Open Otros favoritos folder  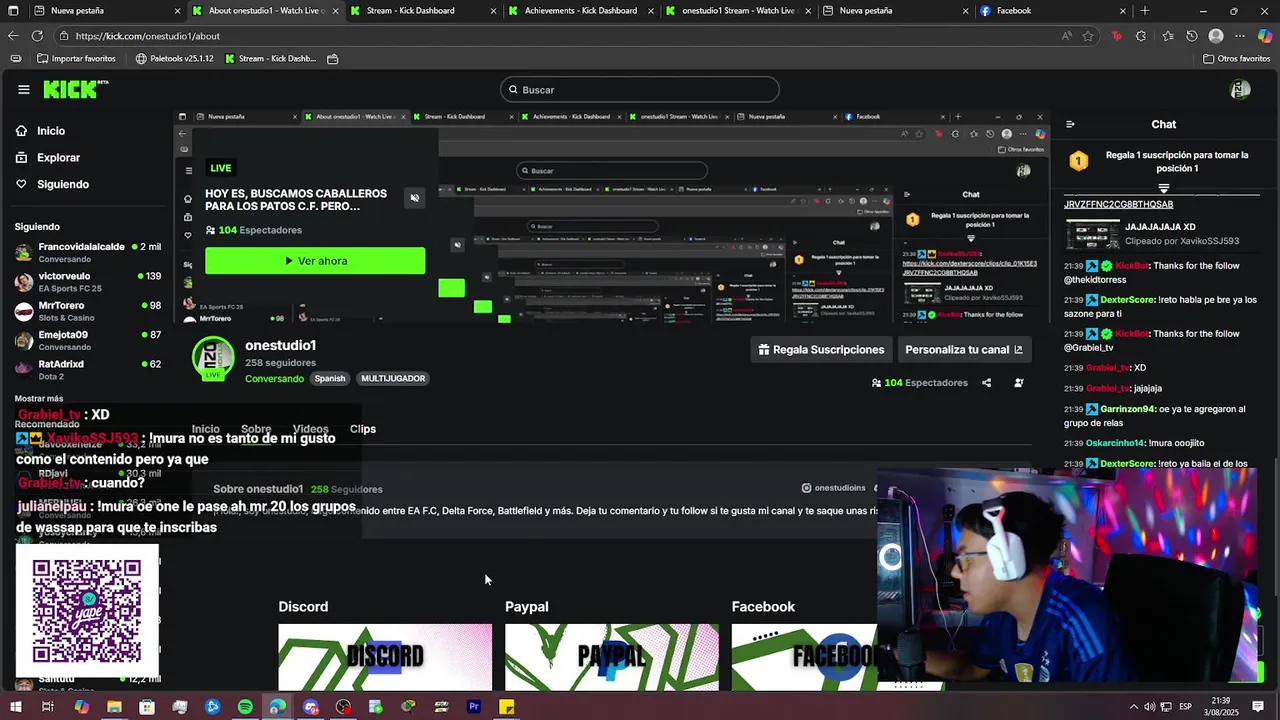1237,59
